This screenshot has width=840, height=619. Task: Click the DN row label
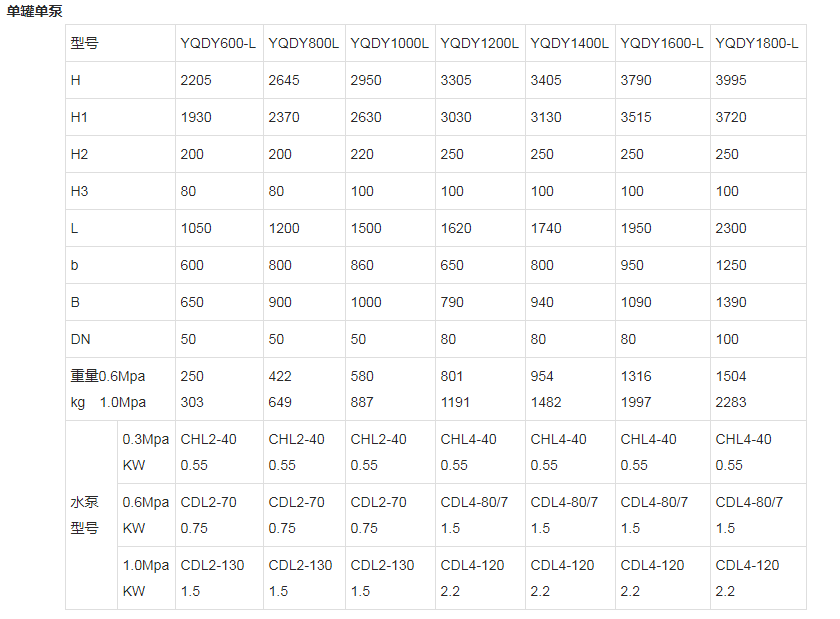[121, 339]
